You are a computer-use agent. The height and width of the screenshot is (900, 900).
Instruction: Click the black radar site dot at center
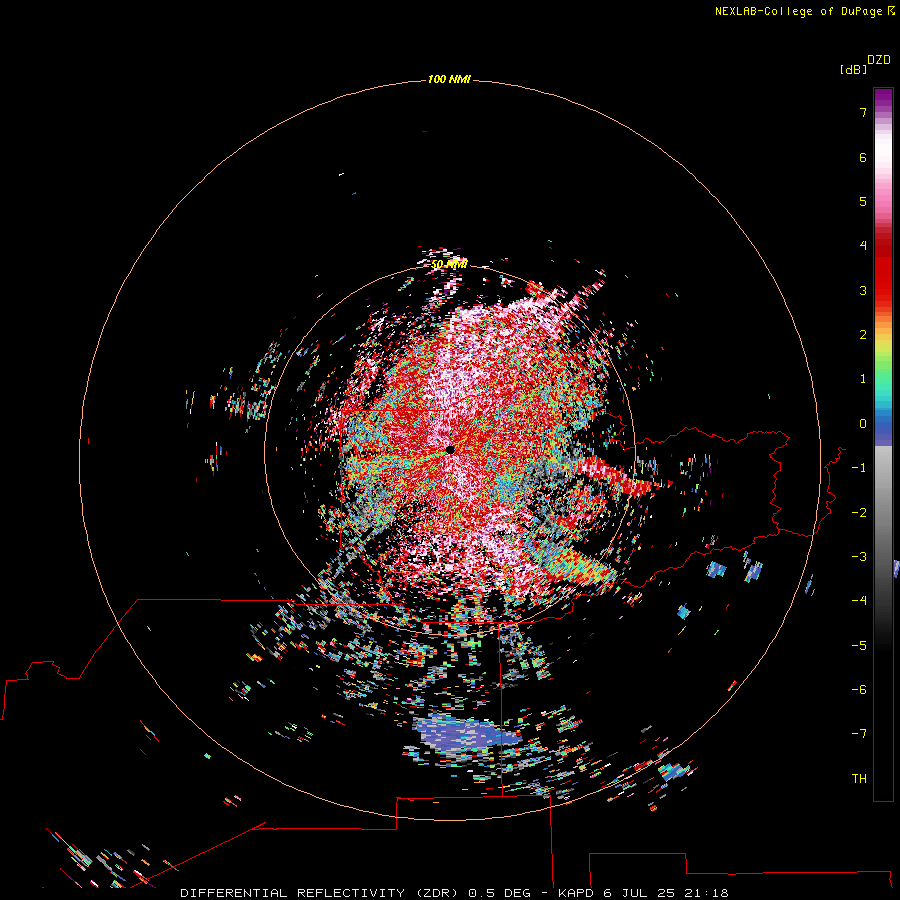tap(450, 450)
